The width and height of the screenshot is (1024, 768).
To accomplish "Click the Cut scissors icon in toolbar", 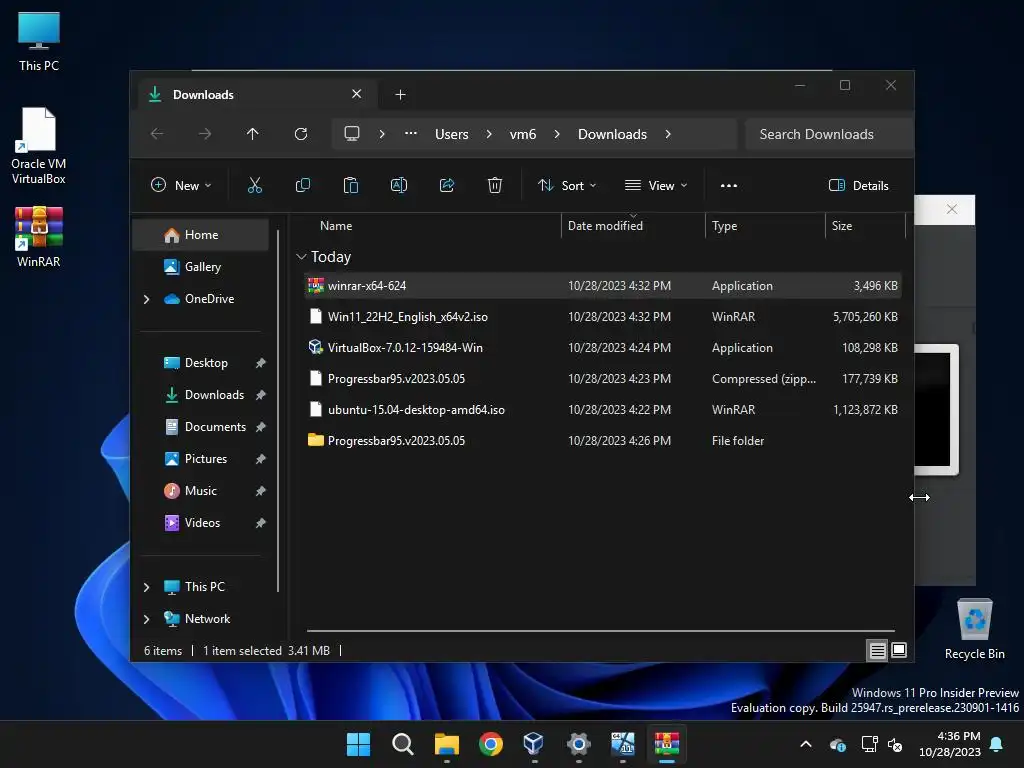I will click(x=255, y=185).
